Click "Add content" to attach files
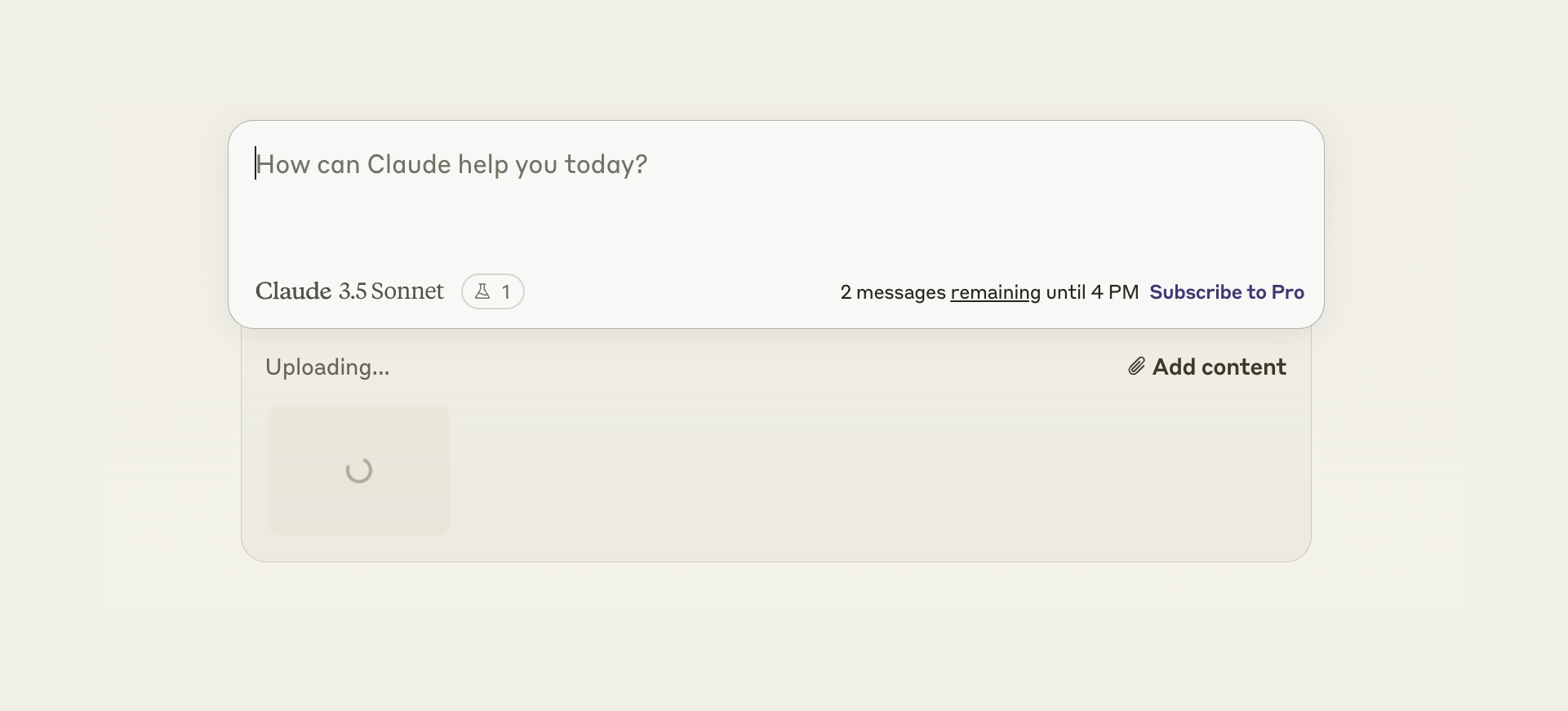Image resolution: width=1568 pixels, height=711 pixels. pos(1219,367)
